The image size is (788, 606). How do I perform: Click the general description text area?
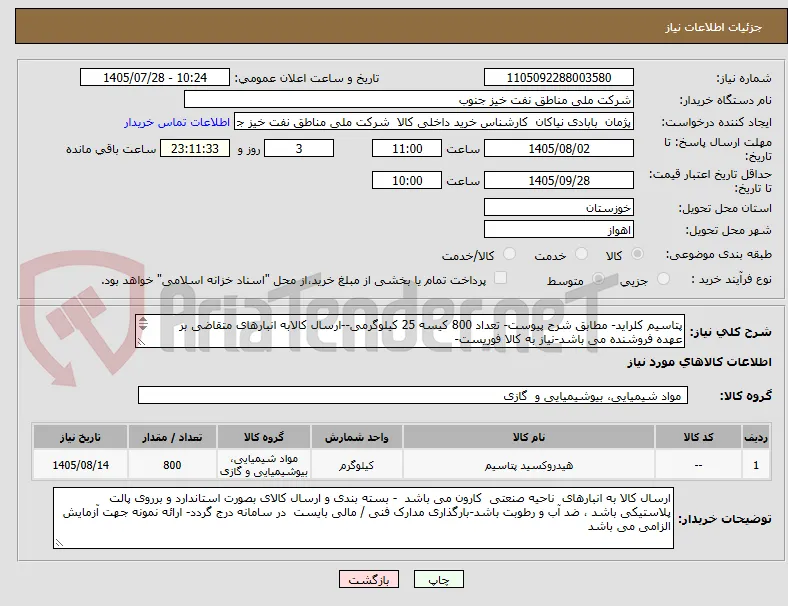(410, 332)
